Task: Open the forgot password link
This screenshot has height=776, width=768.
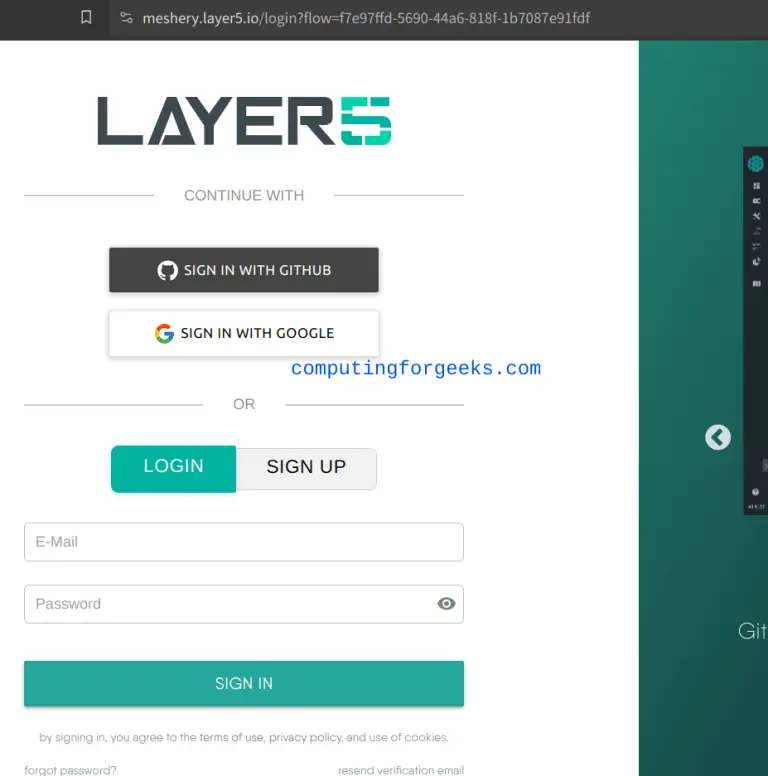Action: pos(70,770)
